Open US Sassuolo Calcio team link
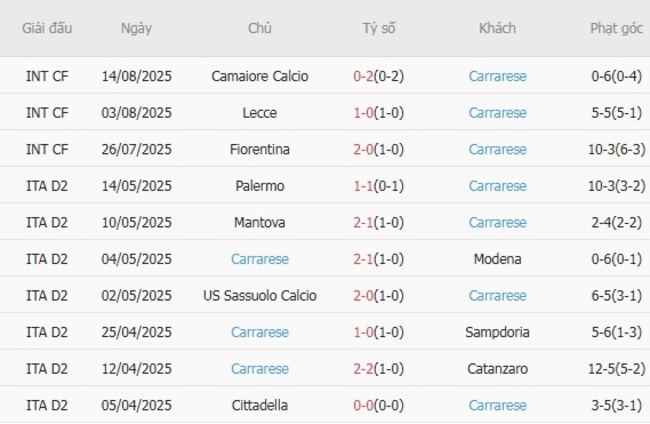Image resolution: width=650 pixels, height=424 pixels. click(x=260, y=295)
